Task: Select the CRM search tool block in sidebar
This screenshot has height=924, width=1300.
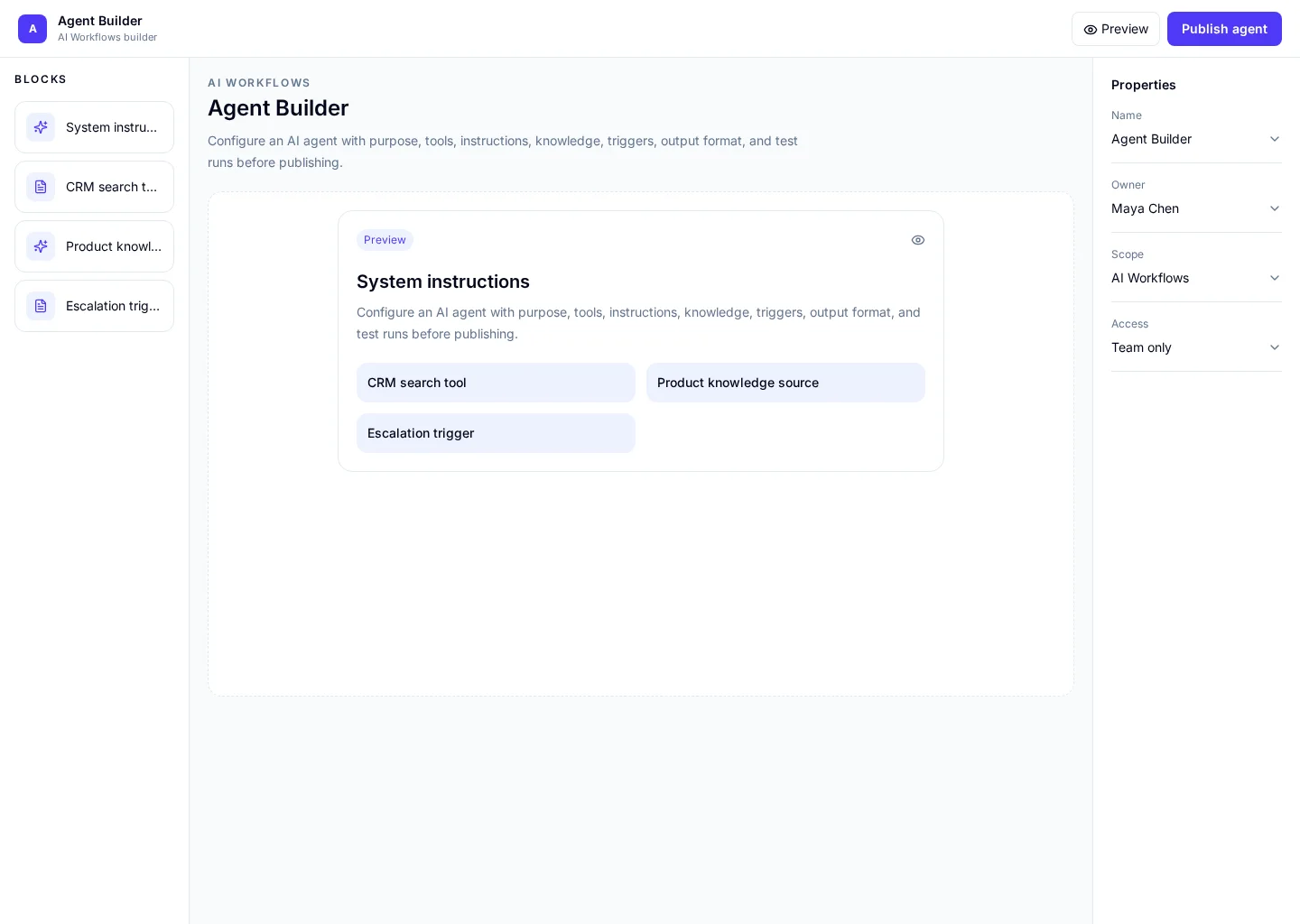Action: point(94,187)
